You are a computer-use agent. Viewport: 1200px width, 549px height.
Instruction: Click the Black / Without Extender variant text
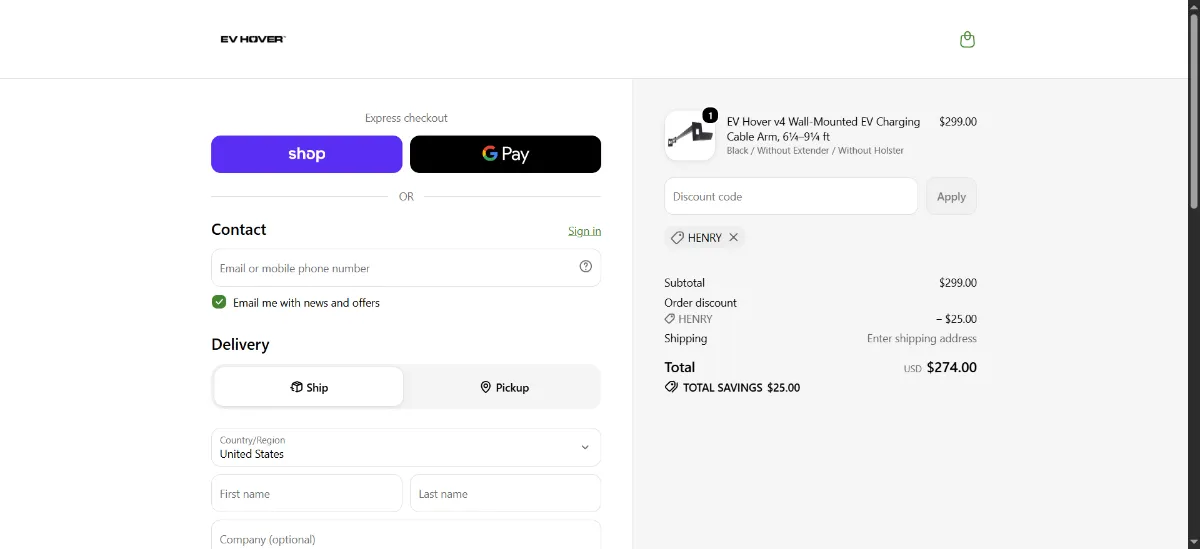[x=815, y=151]
